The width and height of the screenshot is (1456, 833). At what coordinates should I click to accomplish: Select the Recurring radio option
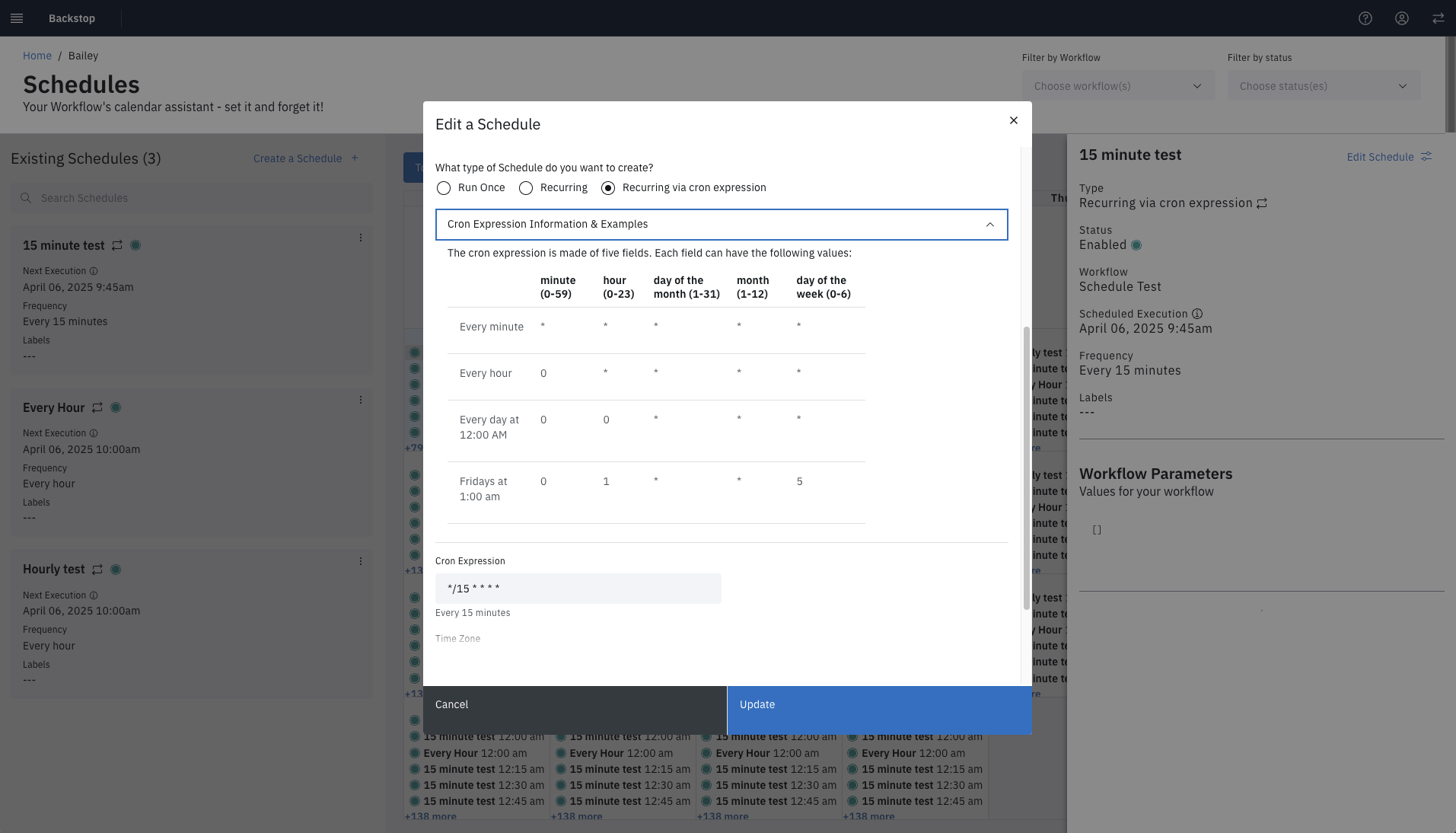[x=526, y=188]
